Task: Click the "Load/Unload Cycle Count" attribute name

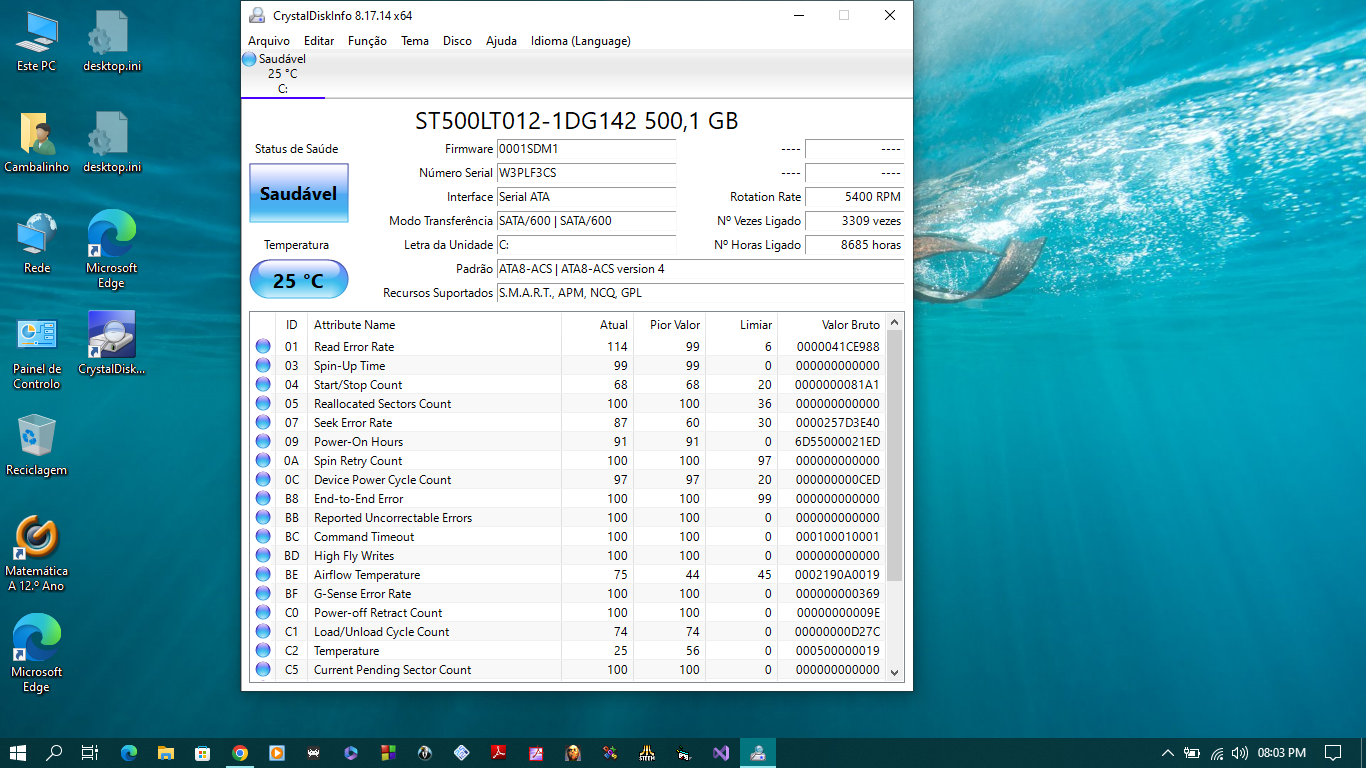Action: coord(382,632)
